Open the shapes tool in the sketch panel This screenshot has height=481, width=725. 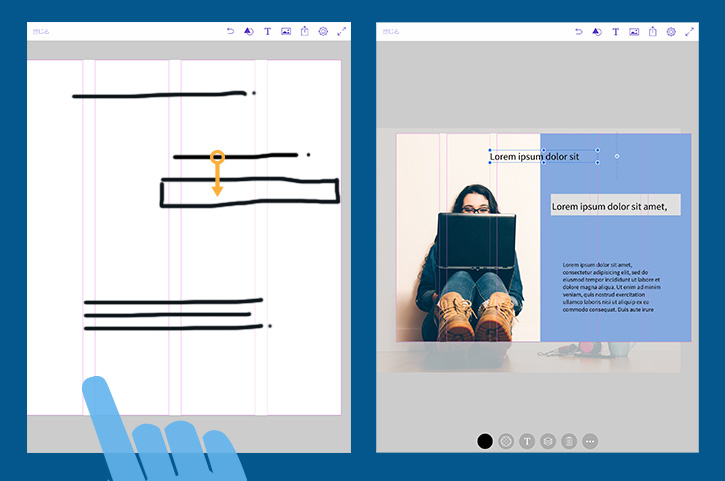pos(249,31)
